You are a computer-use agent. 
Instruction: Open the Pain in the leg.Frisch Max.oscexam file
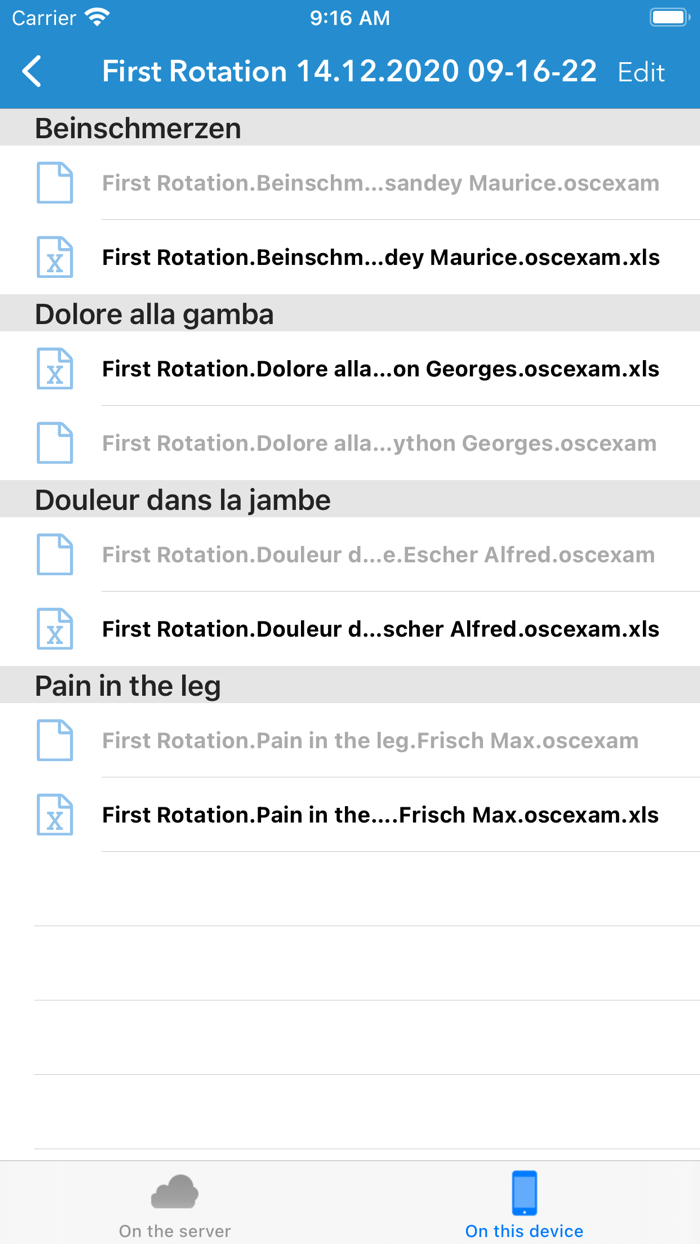coord(370,740)
